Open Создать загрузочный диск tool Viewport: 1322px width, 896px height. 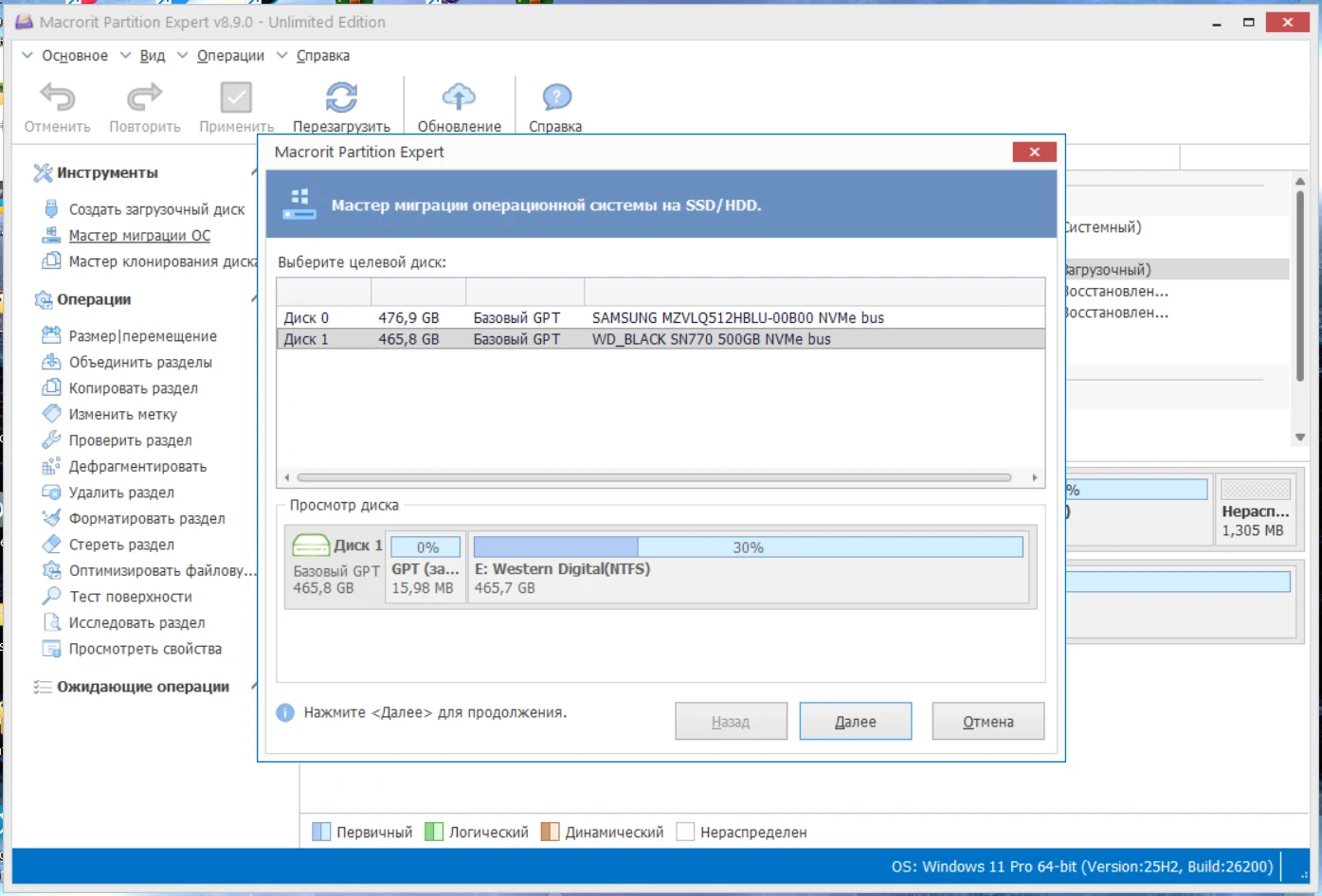156,209
